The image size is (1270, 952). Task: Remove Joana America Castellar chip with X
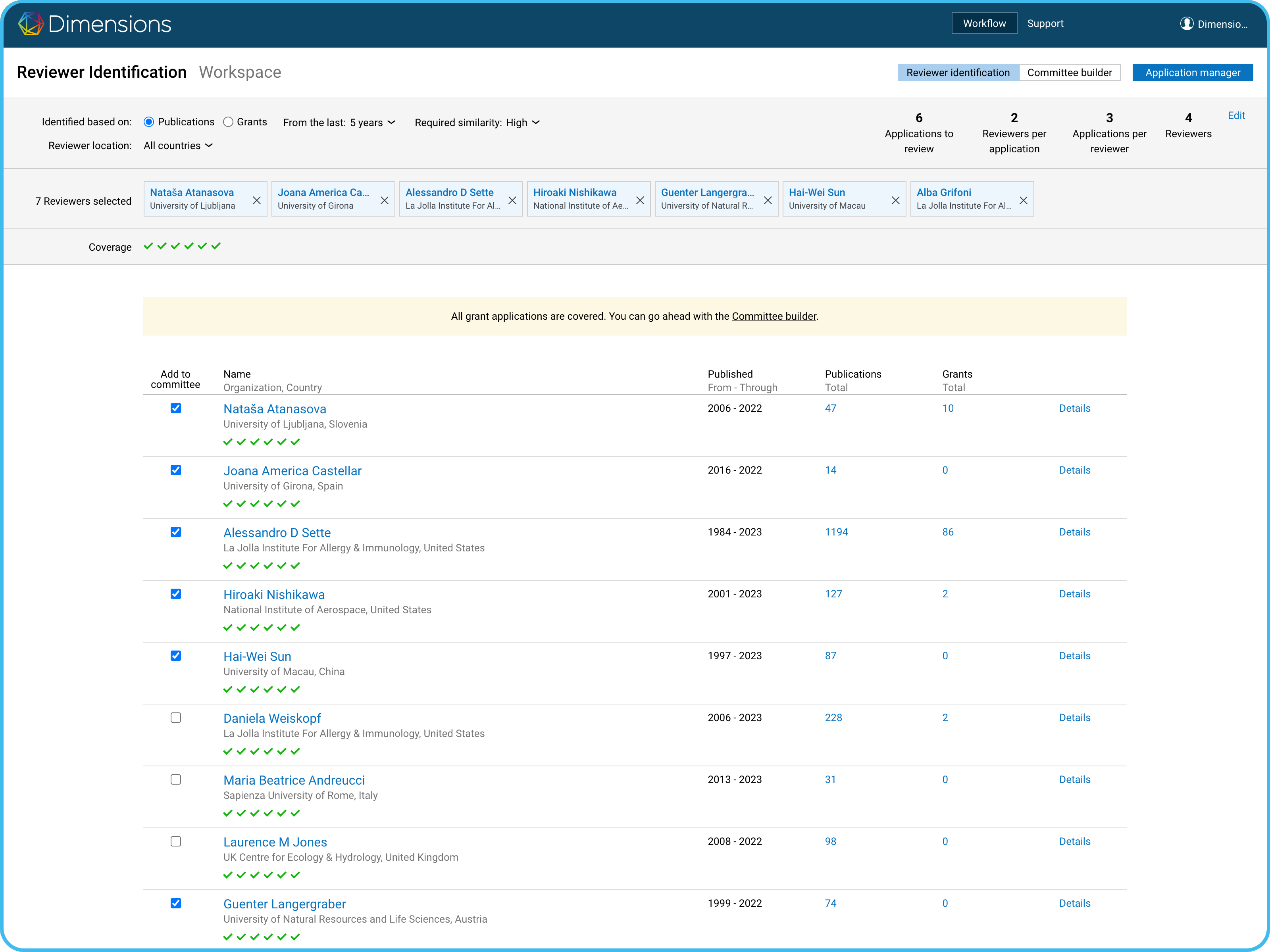click(385, 200)
